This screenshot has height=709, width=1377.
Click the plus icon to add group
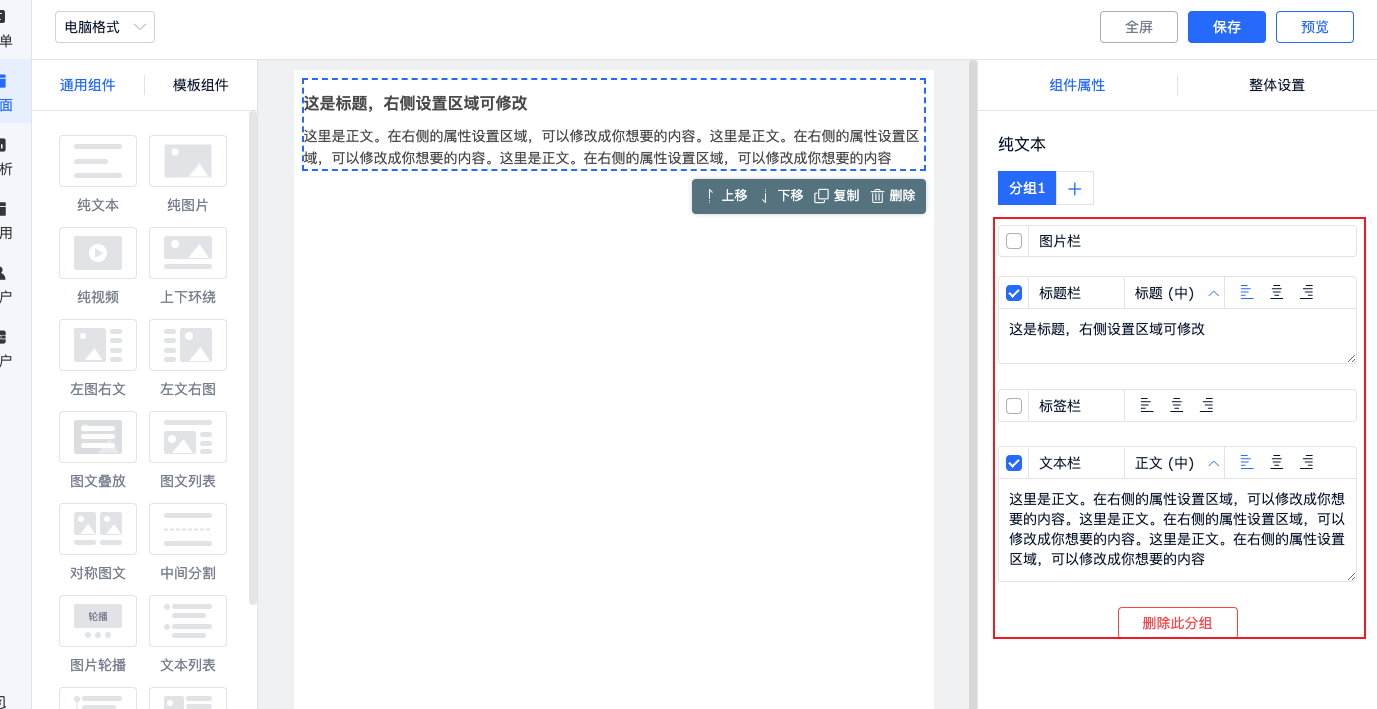coord(1075,188)
